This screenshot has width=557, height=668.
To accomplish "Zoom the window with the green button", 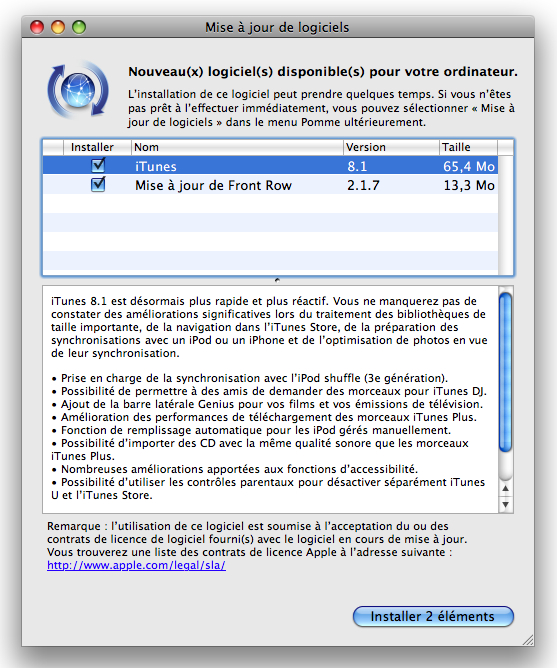I will pos(79,27).
